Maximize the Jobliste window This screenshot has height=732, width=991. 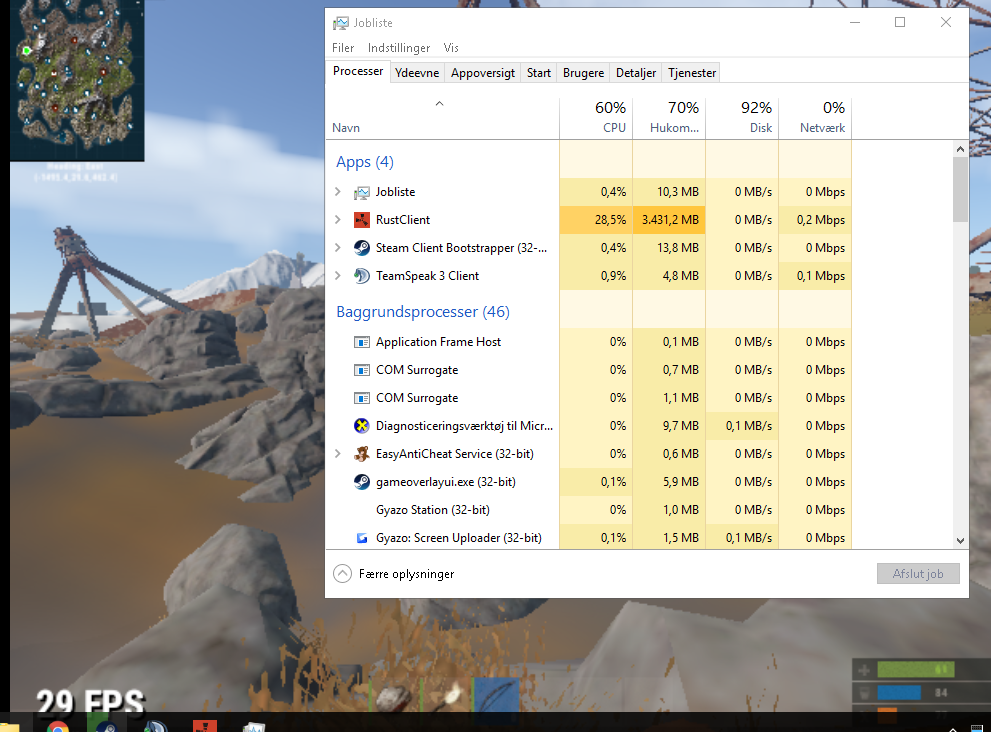click(900, 22)
